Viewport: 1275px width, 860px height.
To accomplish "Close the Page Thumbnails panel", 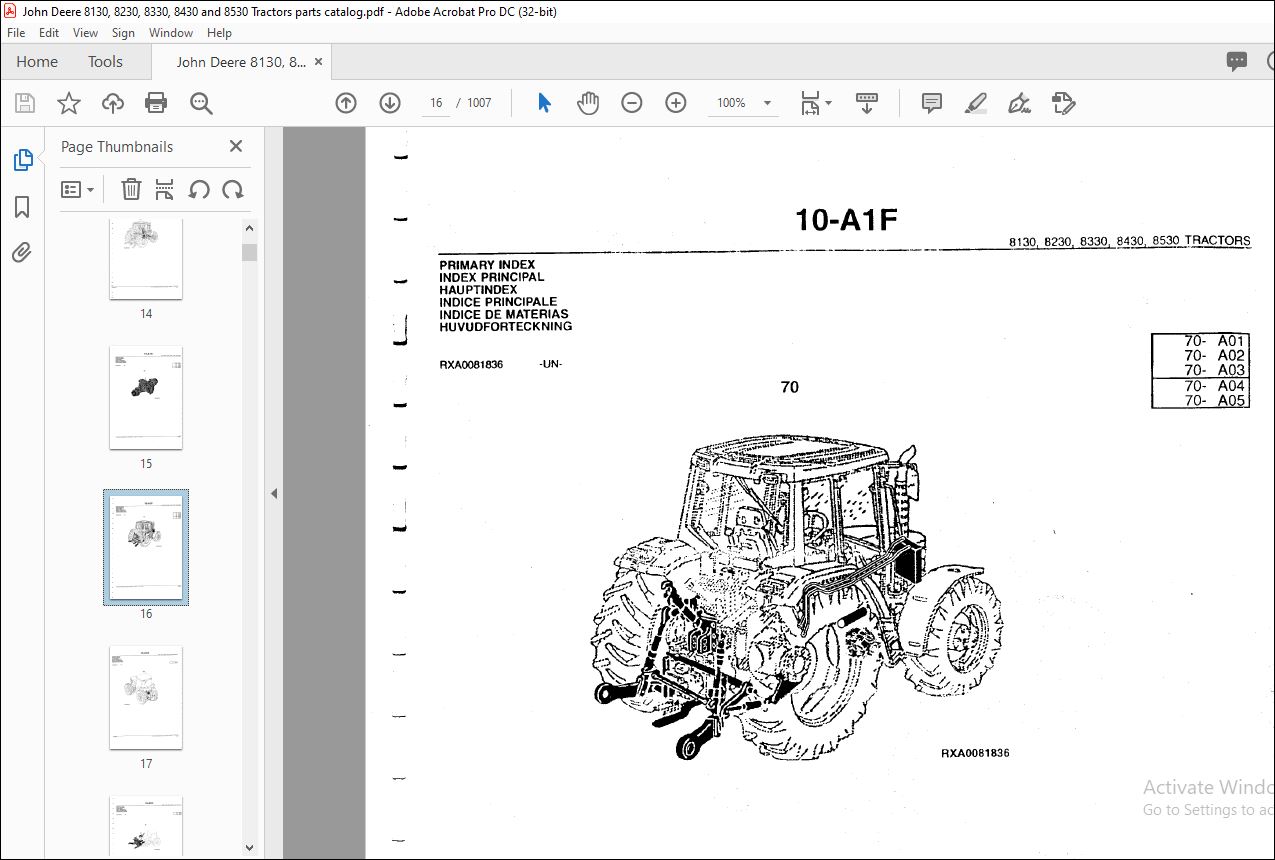I will coord(236,146).
